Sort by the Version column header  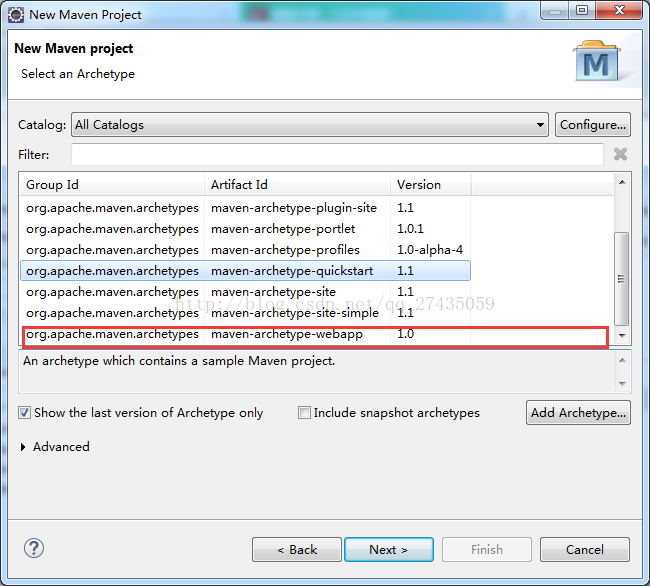coord(430,184)
